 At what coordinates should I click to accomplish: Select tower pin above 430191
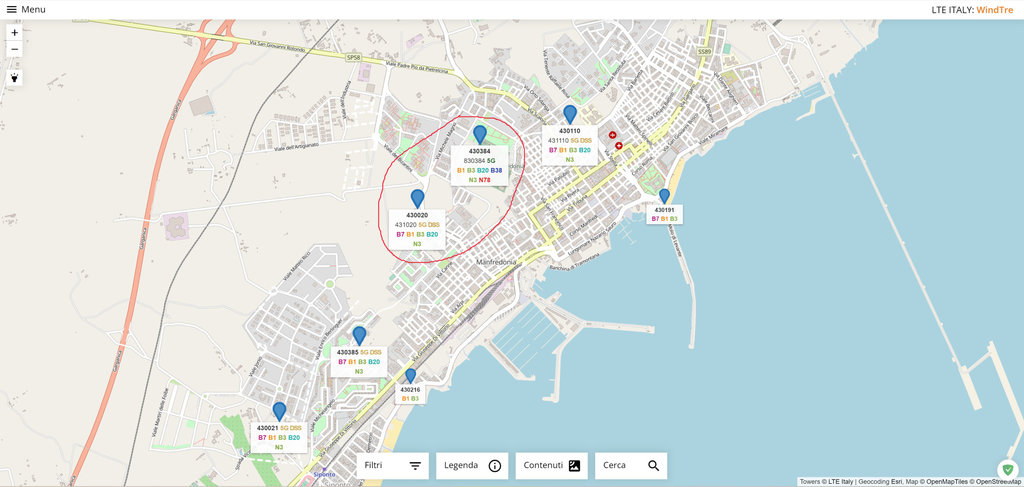(664, 196)
